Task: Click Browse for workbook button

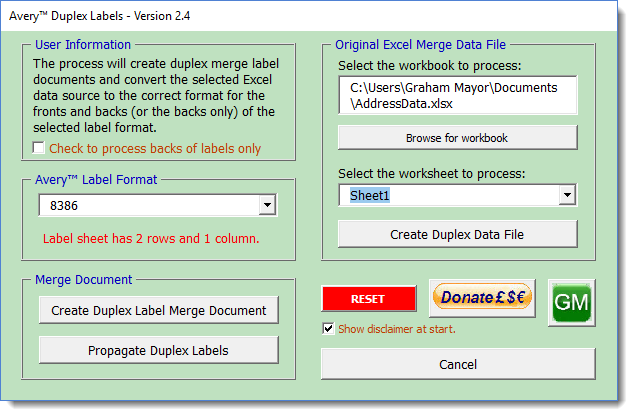Action: click(457, 138)
